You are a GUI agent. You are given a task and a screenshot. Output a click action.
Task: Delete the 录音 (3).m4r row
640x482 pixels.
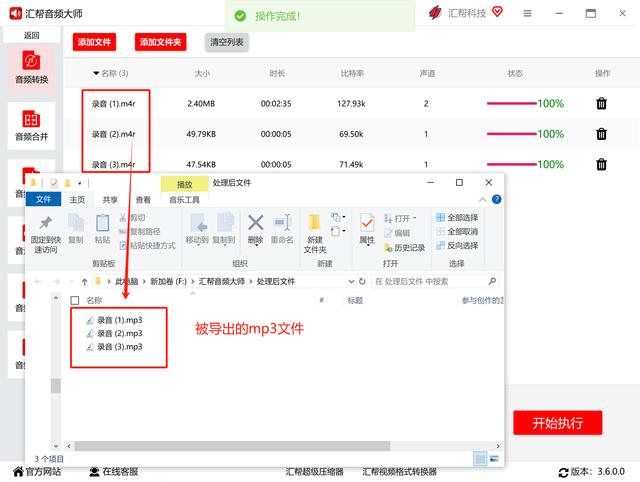[601, 164]
